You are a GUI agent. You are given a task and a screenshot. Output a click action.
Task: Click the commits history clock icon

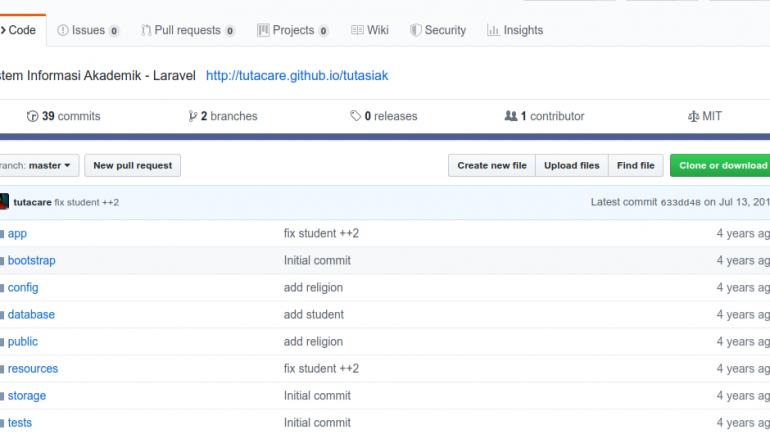click(x=32, y=116)
